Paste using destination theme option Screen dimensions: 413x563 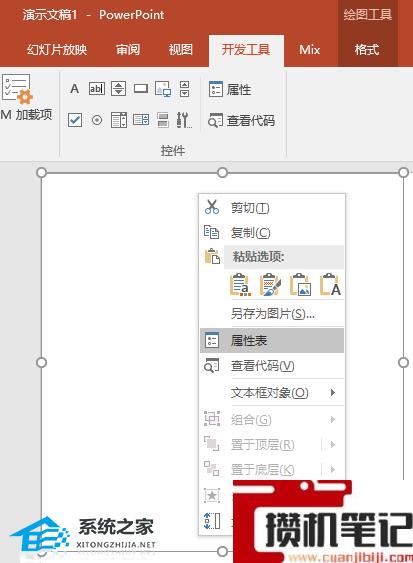[x=240, y=285]
